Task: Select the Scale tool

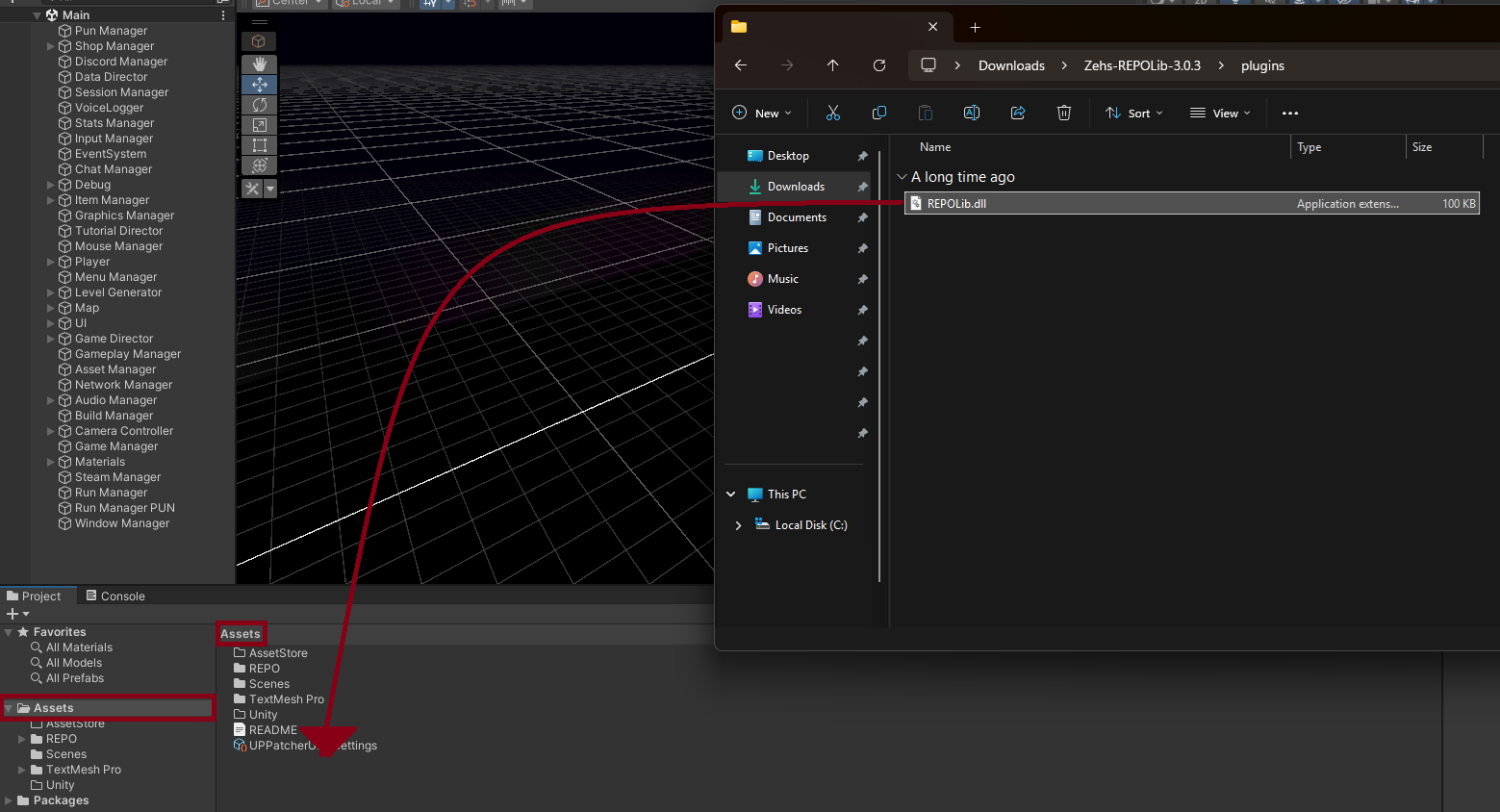Action: 258,125
